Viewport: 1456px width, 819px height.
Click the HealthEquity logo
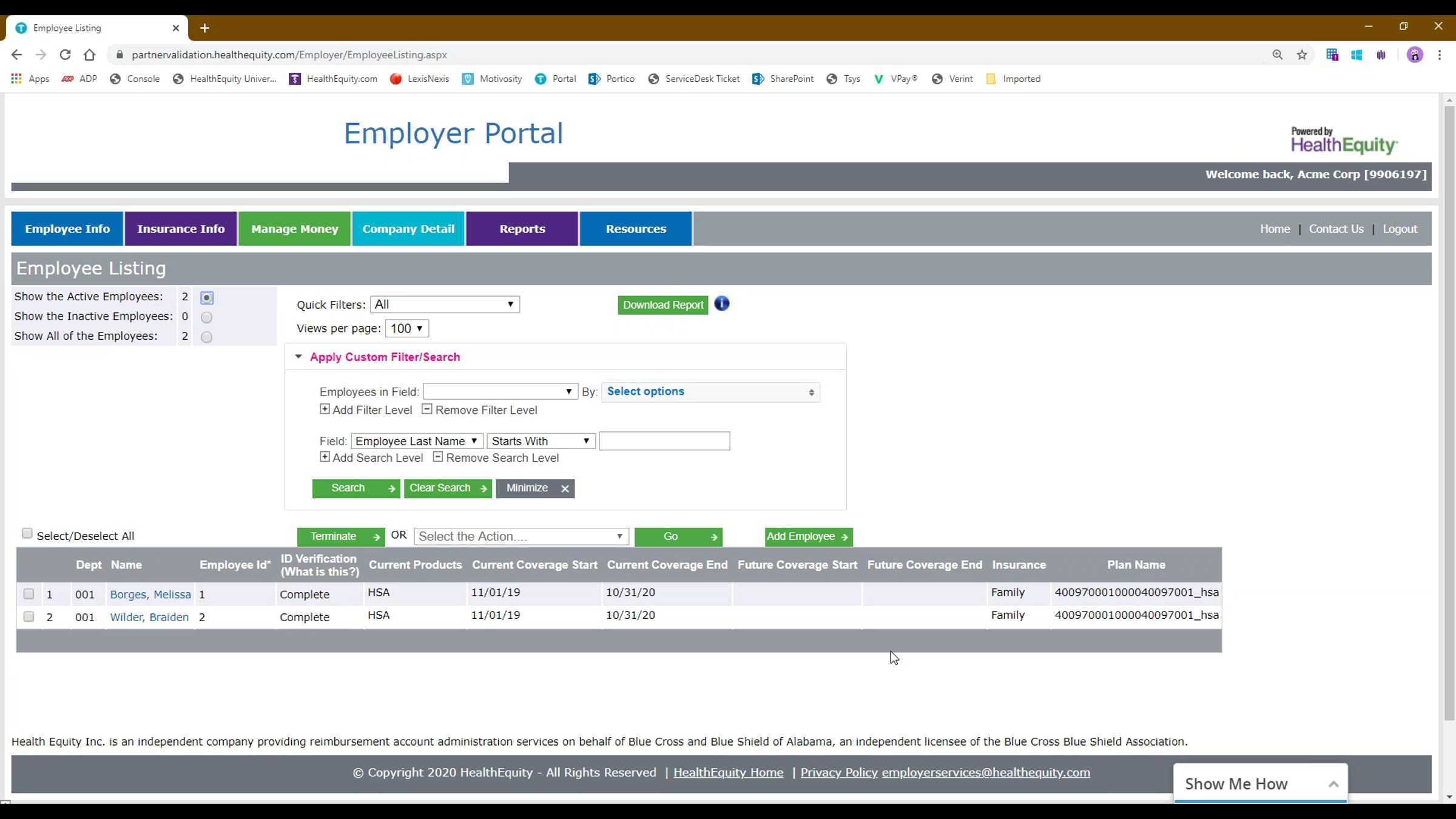click(1344, 140)
